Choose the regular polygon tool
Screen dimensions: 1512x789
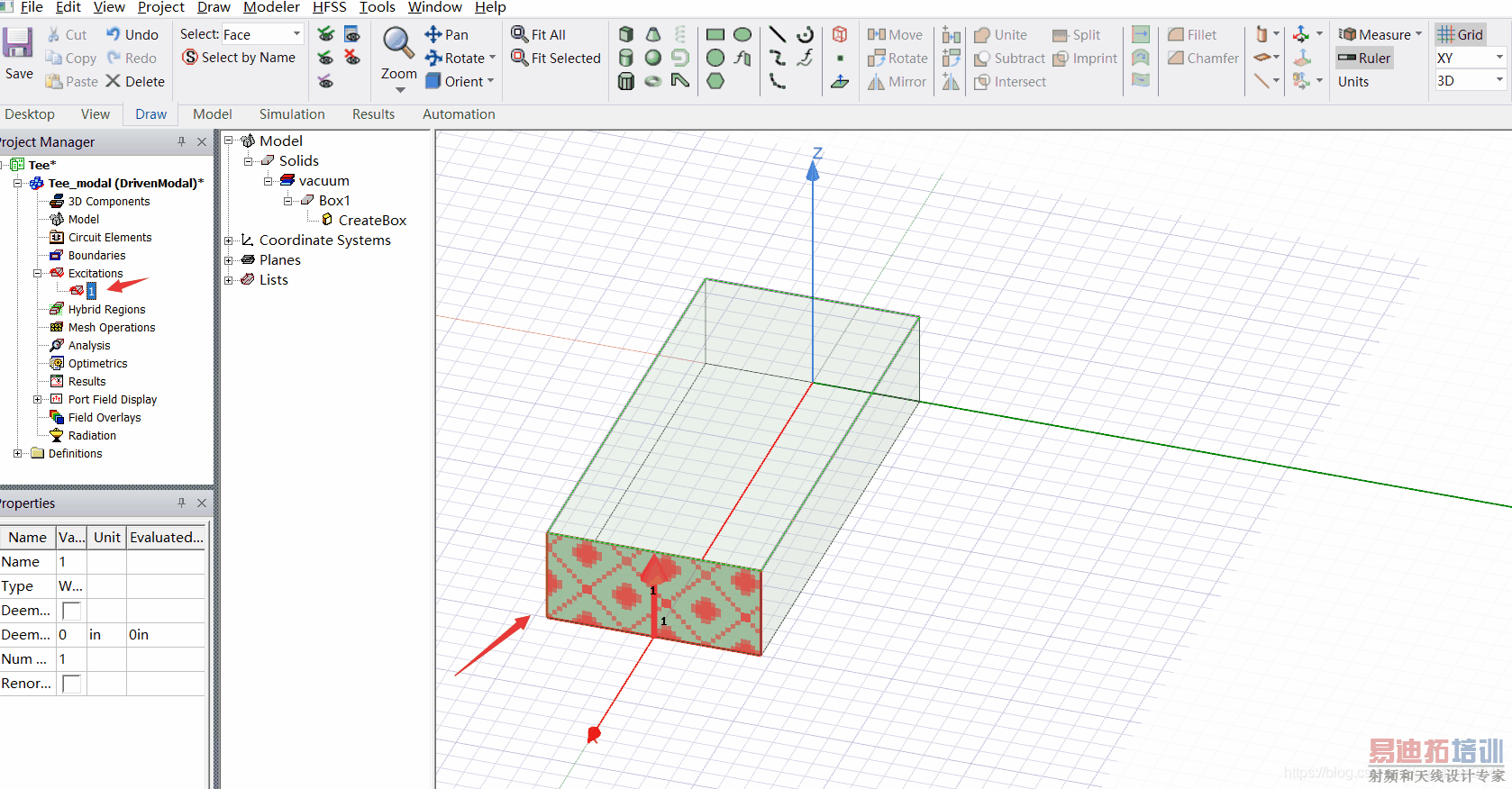point(715,81)
